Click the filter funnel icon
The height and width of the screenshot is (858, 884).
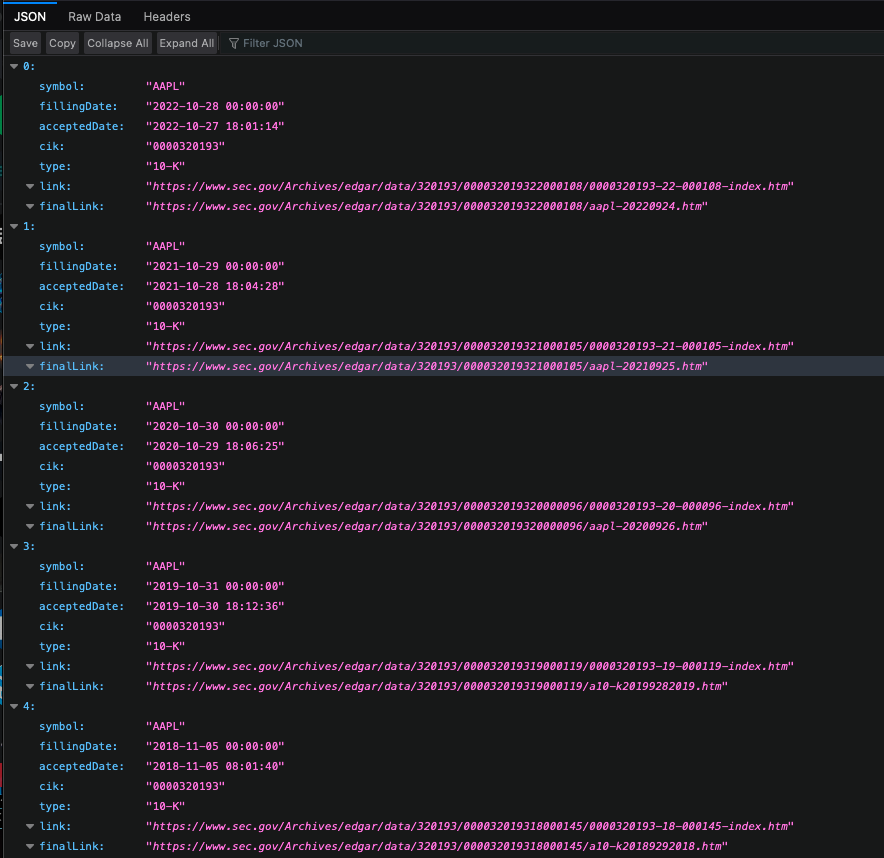234,43
